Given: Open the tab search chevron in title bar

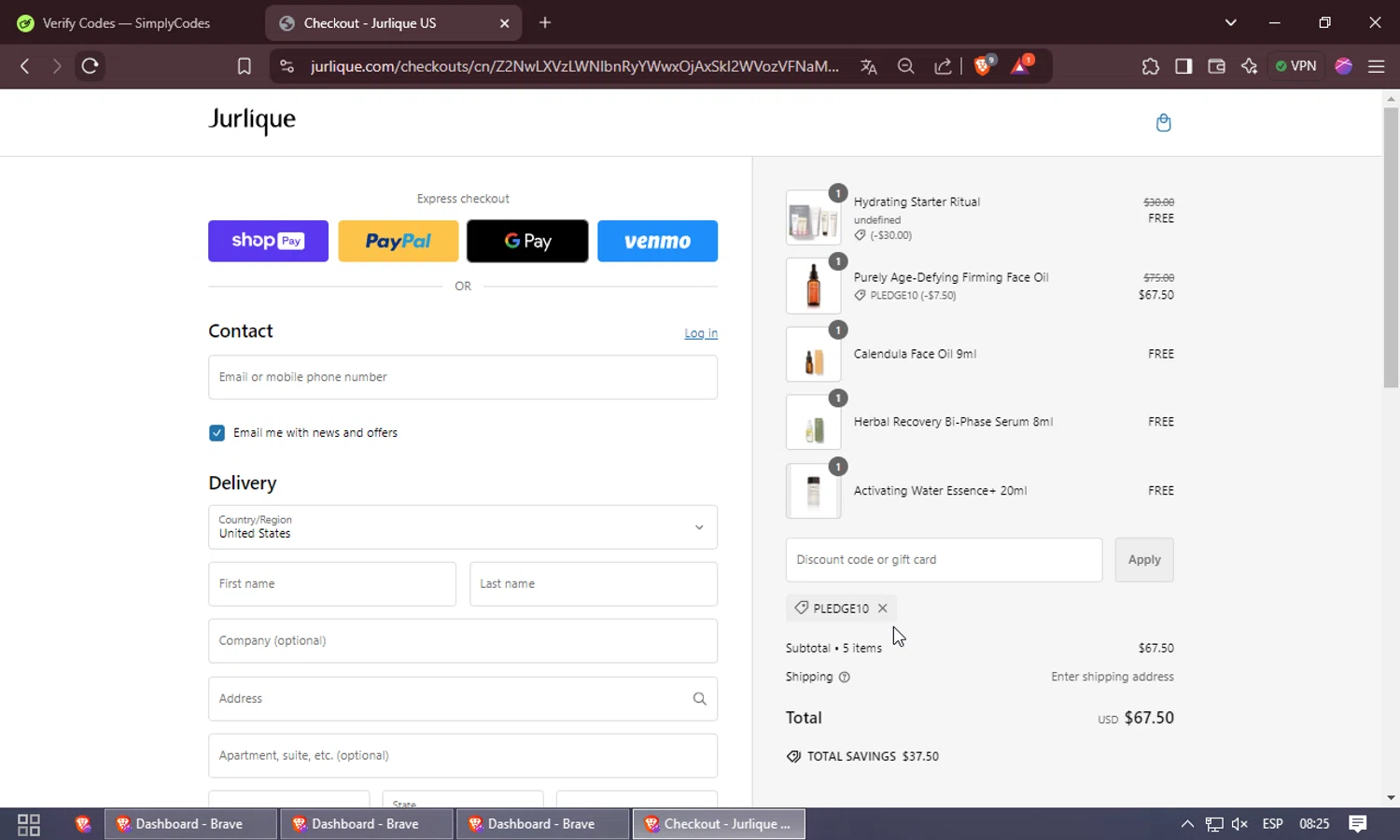Looking at the screenshot, I should pos(1231,22).
